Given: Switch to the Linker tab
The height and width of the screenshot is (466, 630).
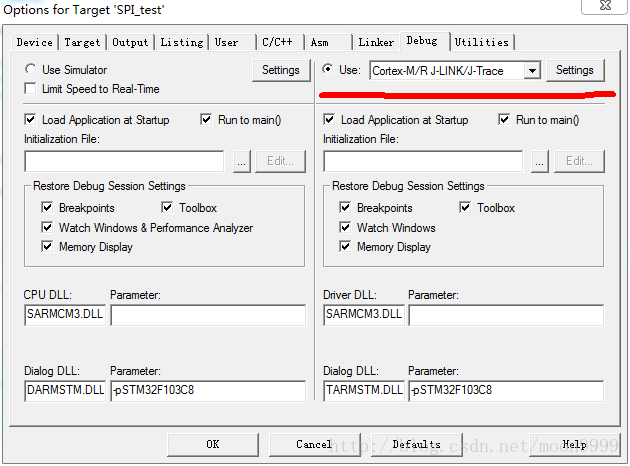Looking at the screenshot, I should coord(376,42).
